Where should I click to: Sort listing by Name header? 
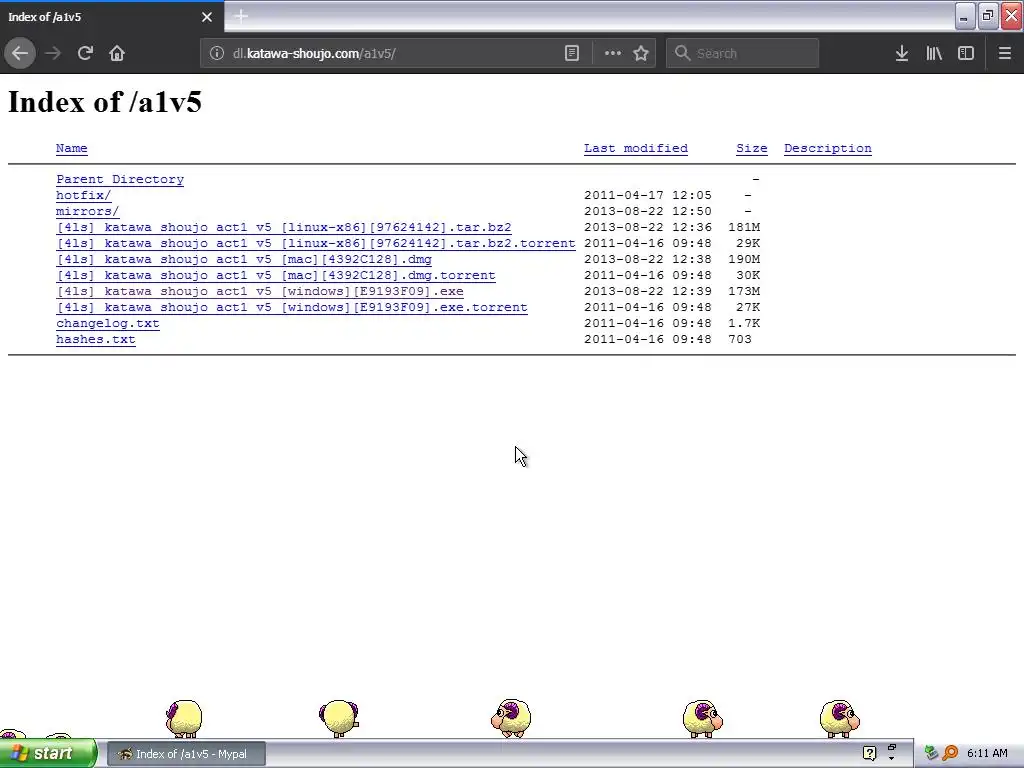(71, 148)
